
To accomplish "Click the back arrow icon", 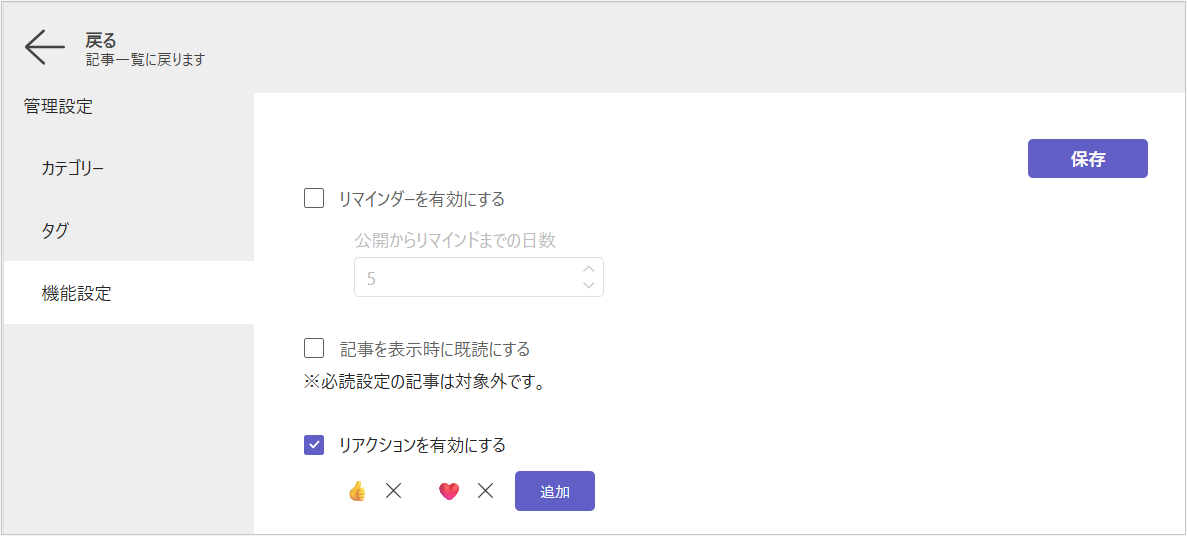I will (45, 48).
